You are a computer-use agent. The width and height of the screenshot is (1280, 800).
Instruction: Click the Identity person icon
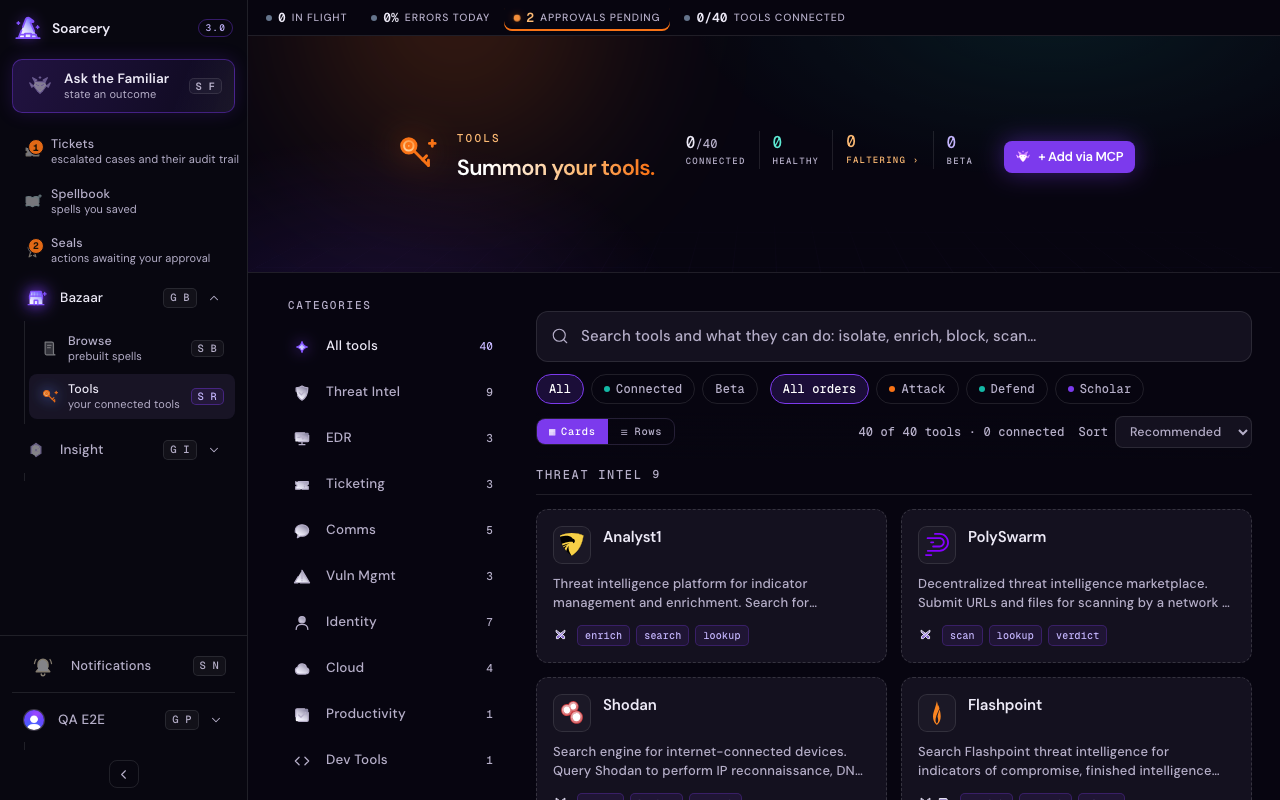coord(302,622)
